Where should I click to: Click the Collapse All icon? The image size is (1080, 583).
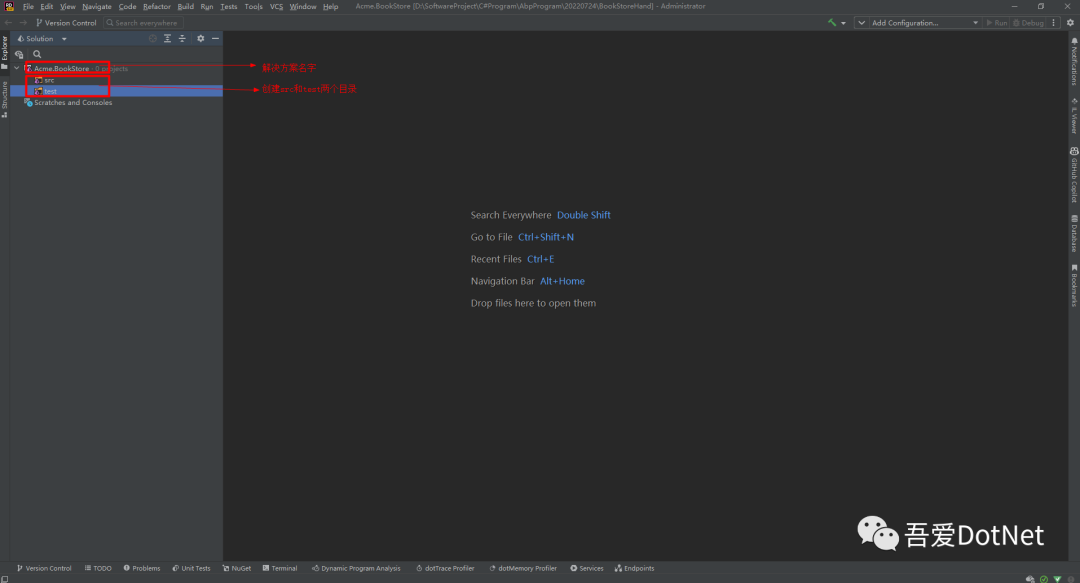tap(182, 39)
